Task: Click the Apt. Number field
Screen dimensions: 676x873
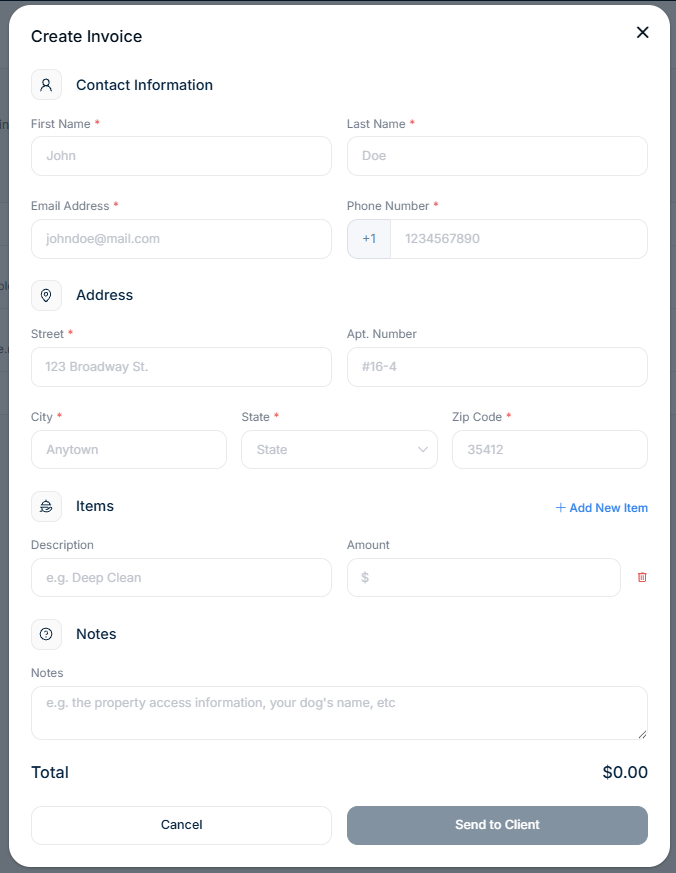Action: point(497,367)
